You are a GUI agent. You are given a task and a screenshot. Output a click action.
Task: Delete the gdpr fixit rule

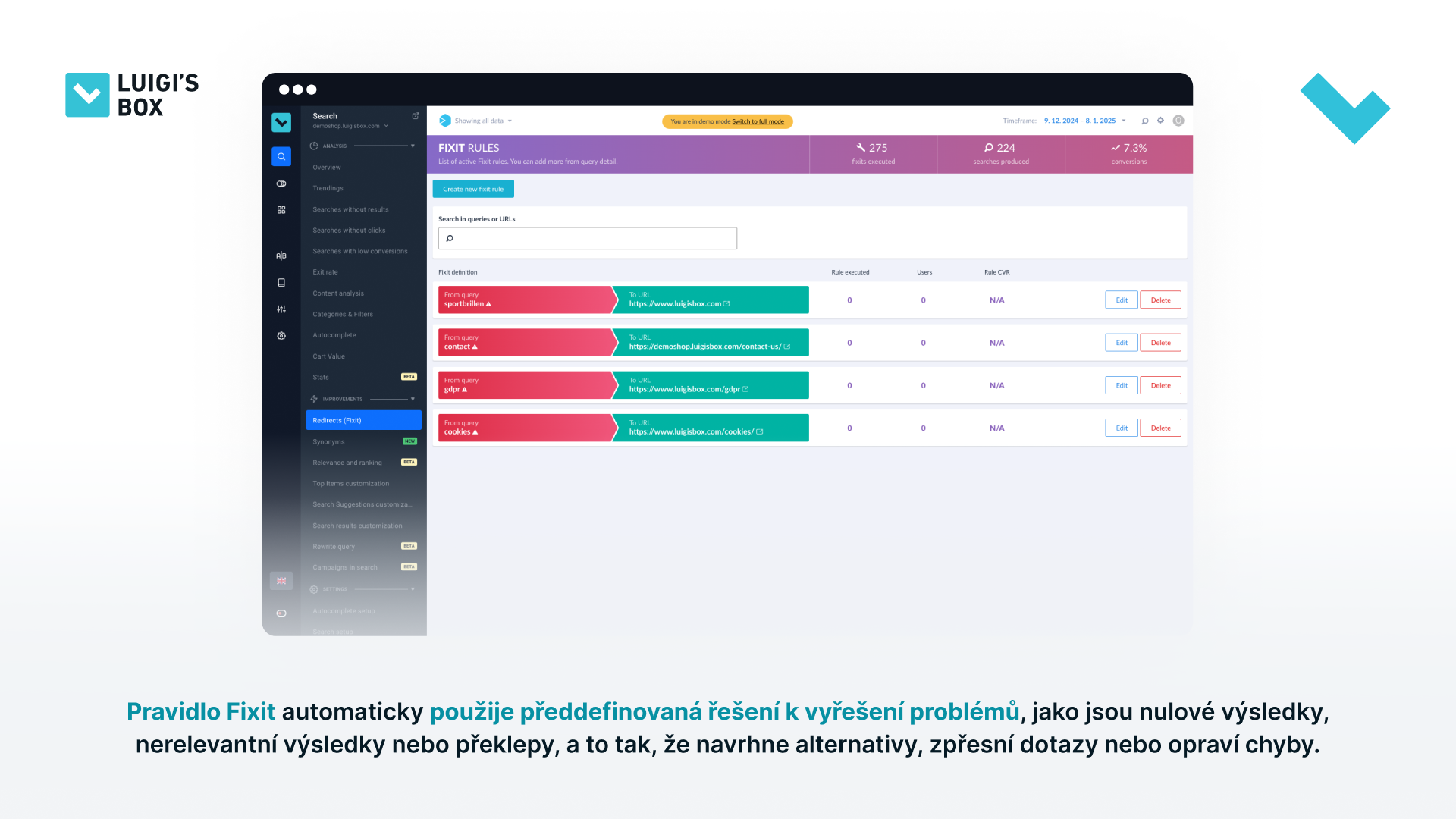point(1160,385)
